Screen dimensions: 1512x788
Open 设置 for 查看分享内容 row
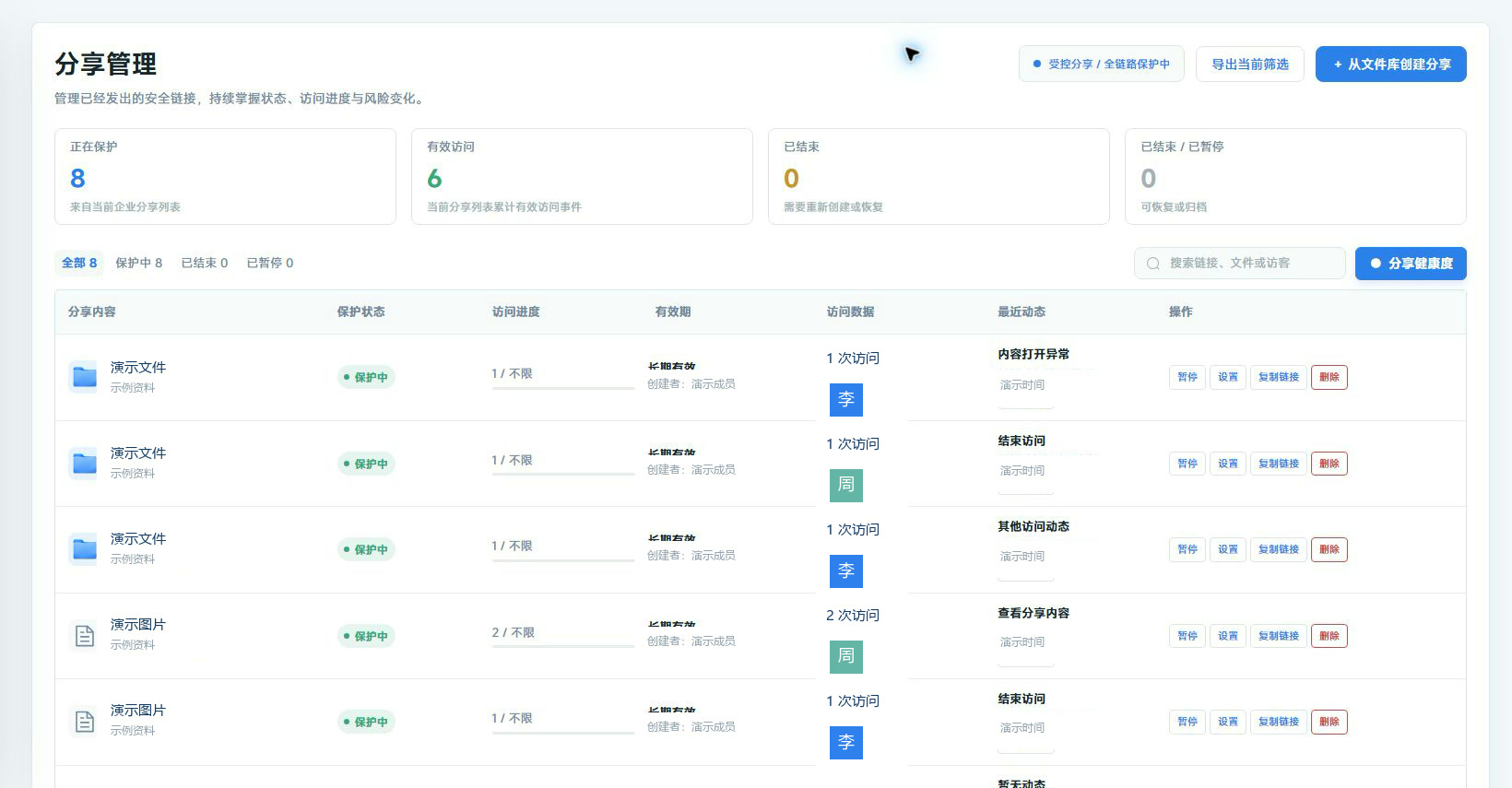[x=1228, y=636]
